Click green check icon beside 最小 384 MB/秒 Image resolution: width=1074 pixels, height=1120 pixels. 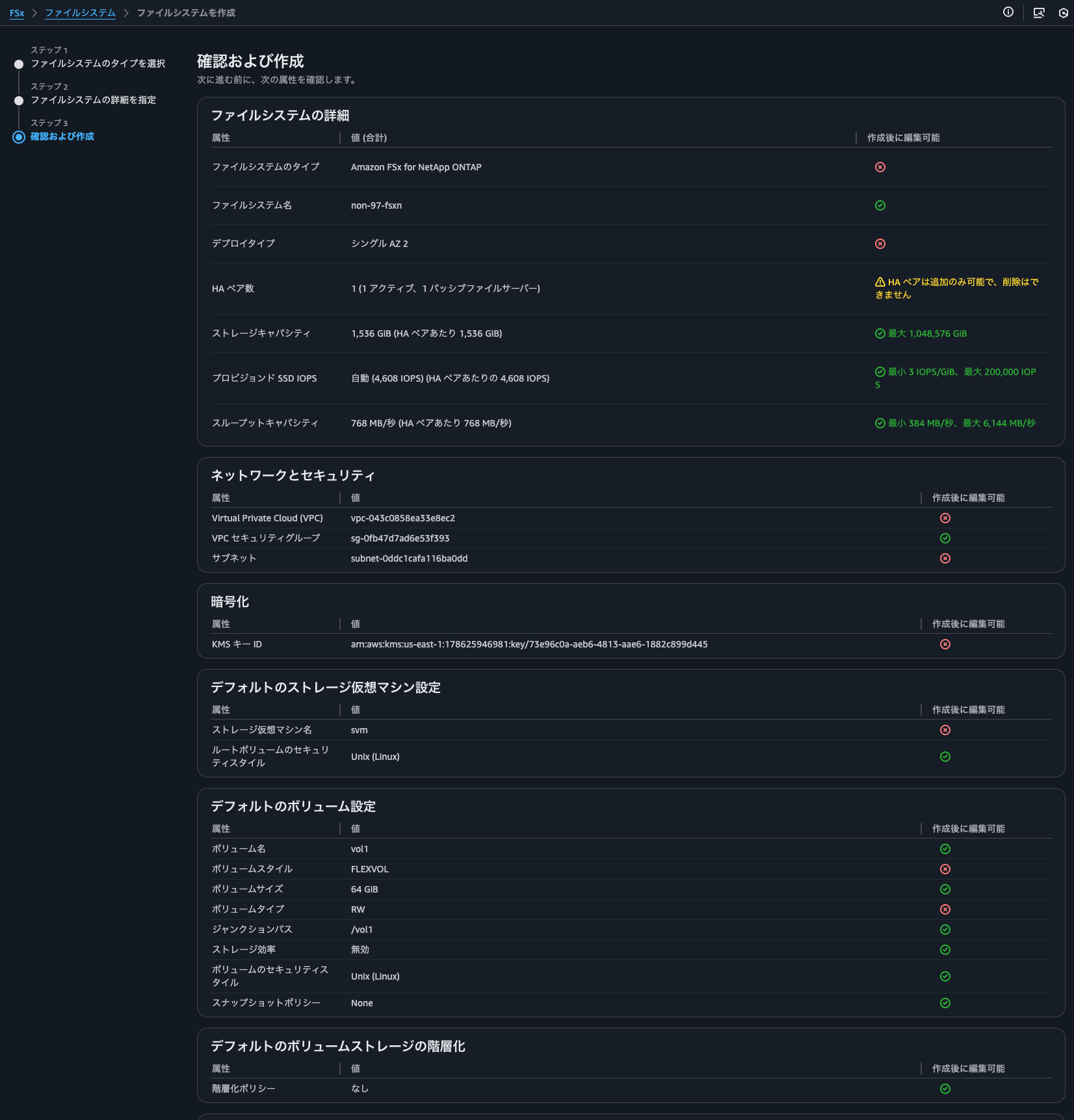tap(880, 423)
